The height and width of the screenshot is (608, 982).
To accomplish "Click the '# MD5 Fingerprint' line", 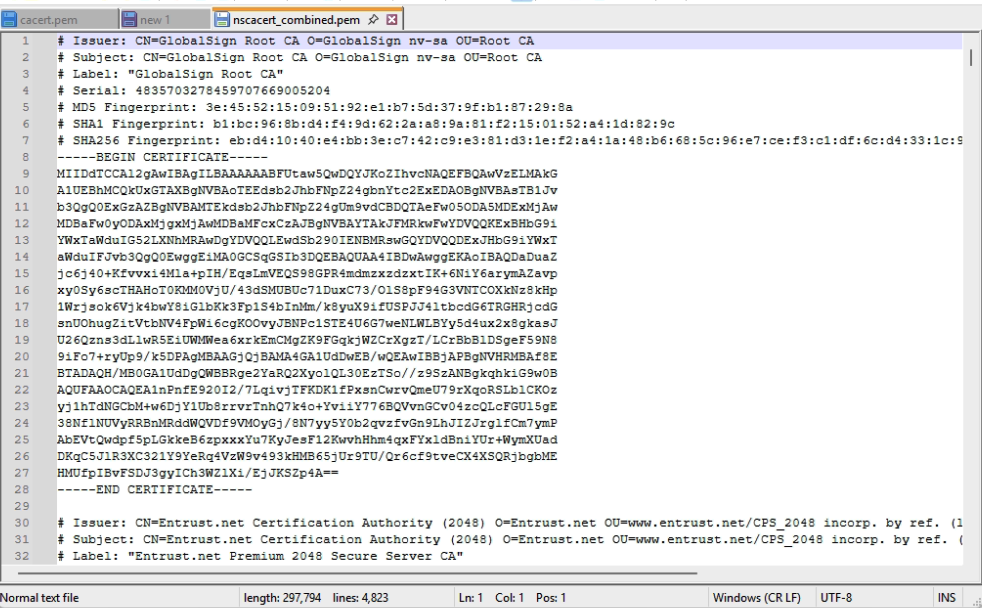I will pos(315,107).
